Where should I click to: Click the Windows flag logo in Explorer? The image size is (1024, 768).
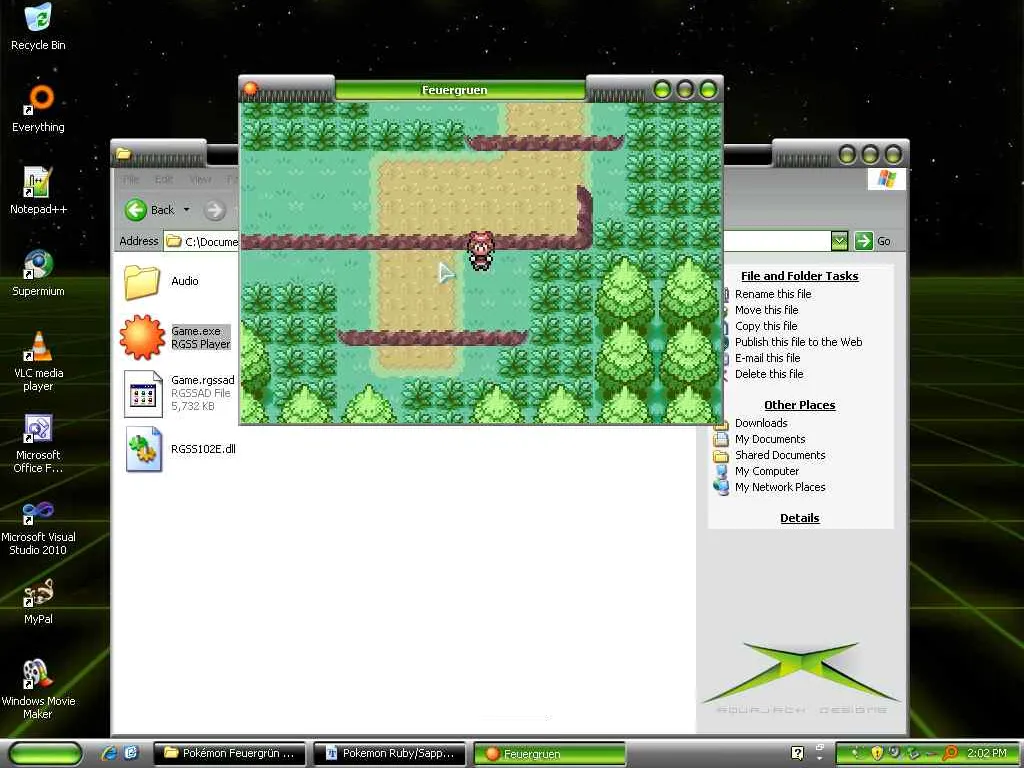[886, 178]
